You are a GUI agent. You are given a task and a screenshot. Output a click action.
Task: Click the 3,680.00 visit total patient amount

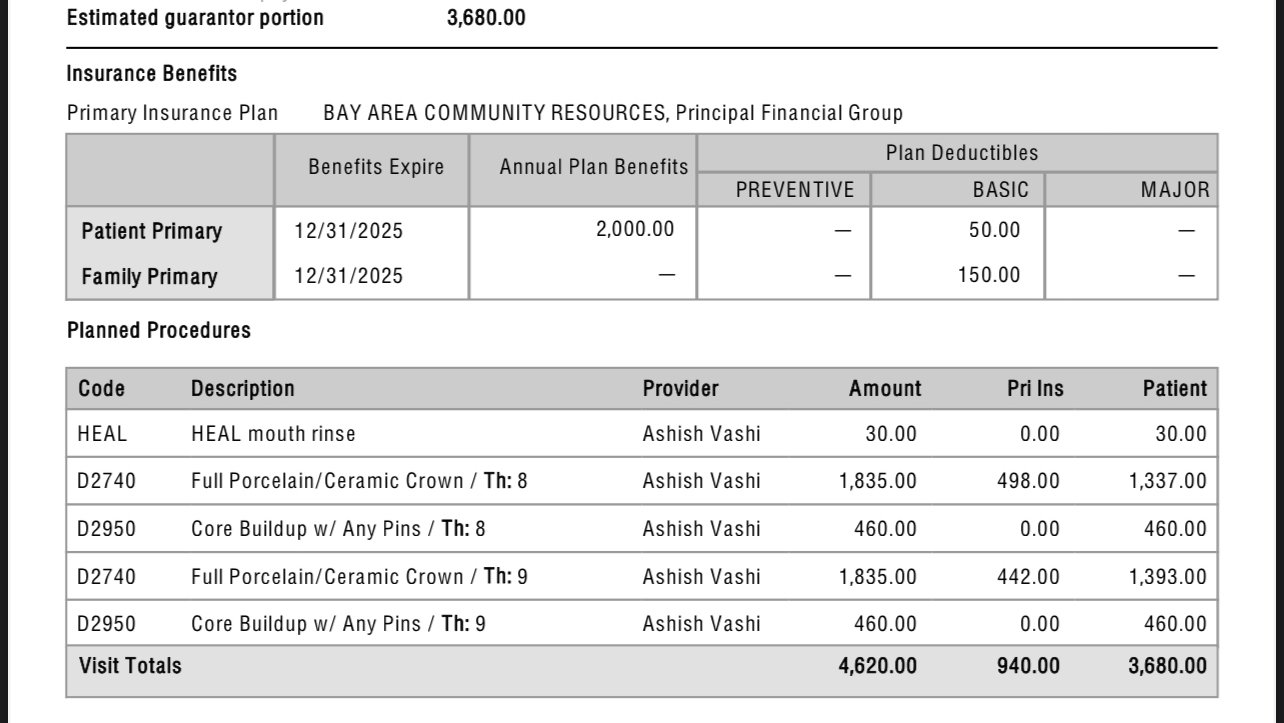coord(1168,665)
